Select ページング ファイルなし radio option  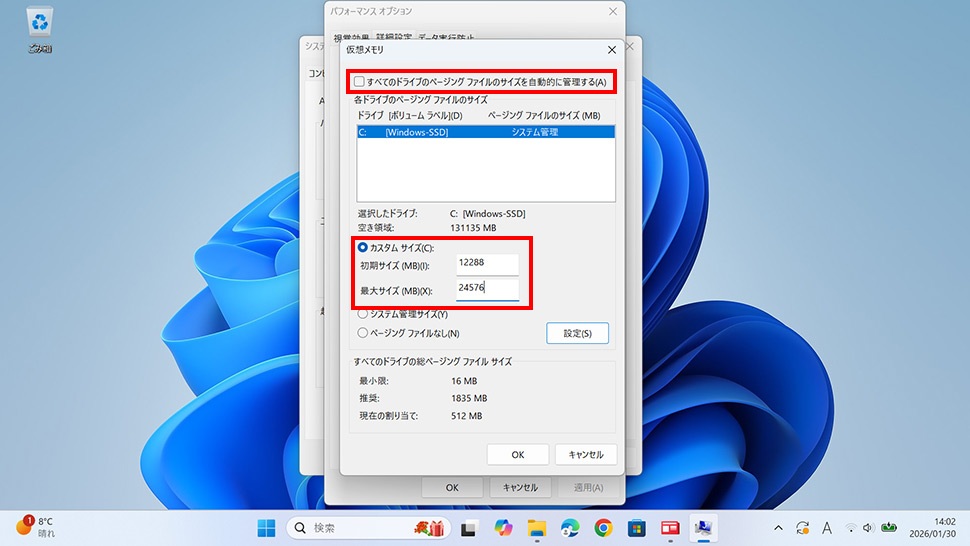[x=363, y=333]
